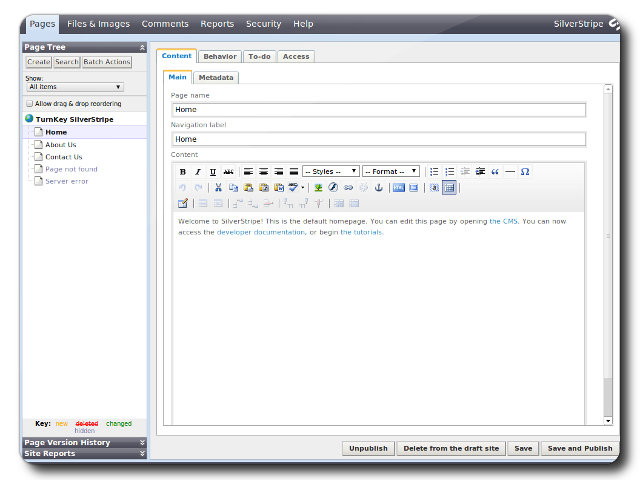Insert a bulleted list

pos(434,172)
